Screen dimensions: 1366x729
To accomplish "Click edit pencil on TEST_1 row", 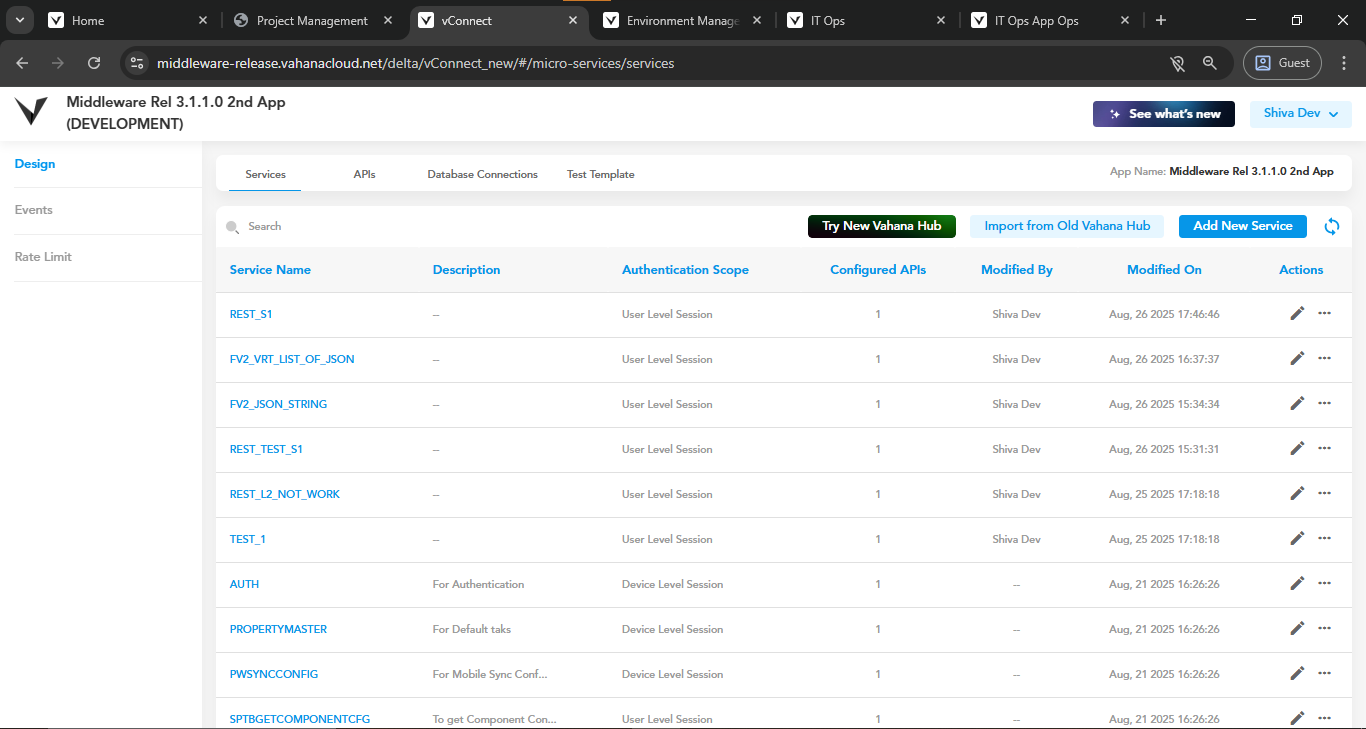I will point(1297,538).
